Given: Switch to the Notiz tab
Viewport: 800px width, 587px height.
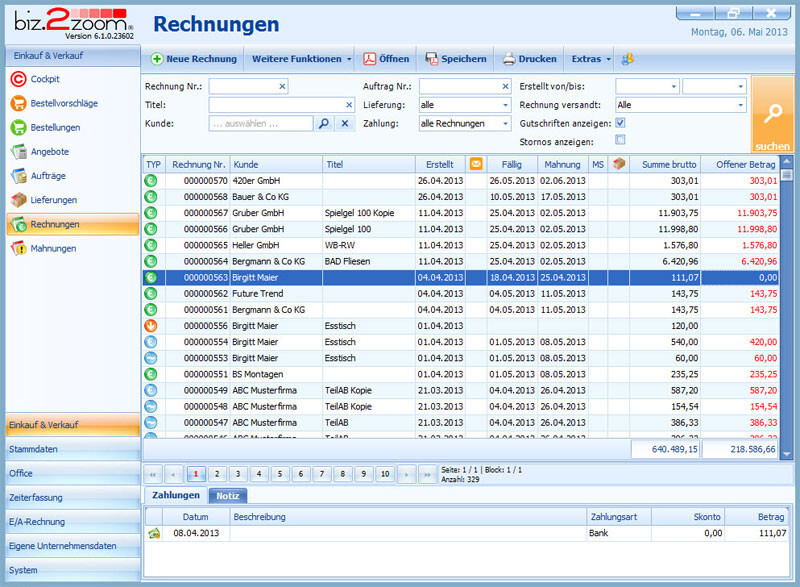Looking at the screenshot, I should [228, 495].
